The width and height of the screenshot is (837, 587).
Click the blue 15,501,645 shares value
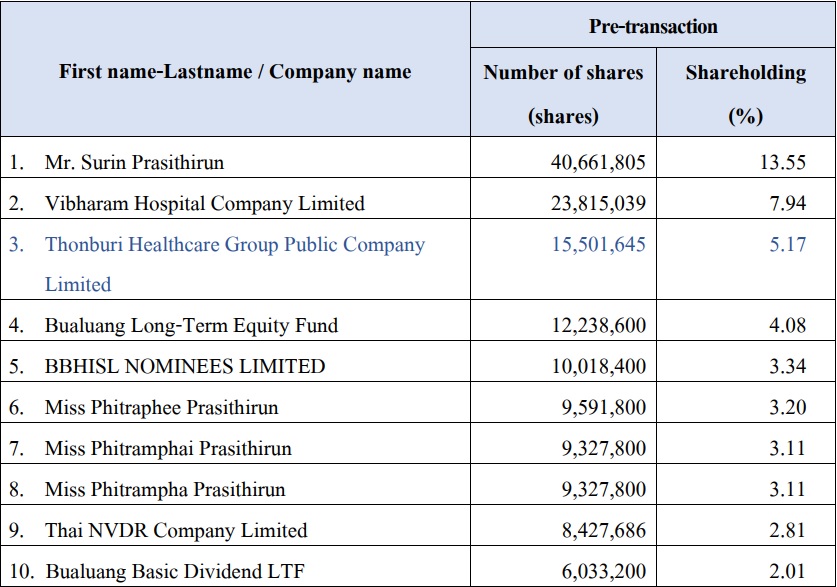[x=598, y=244]
